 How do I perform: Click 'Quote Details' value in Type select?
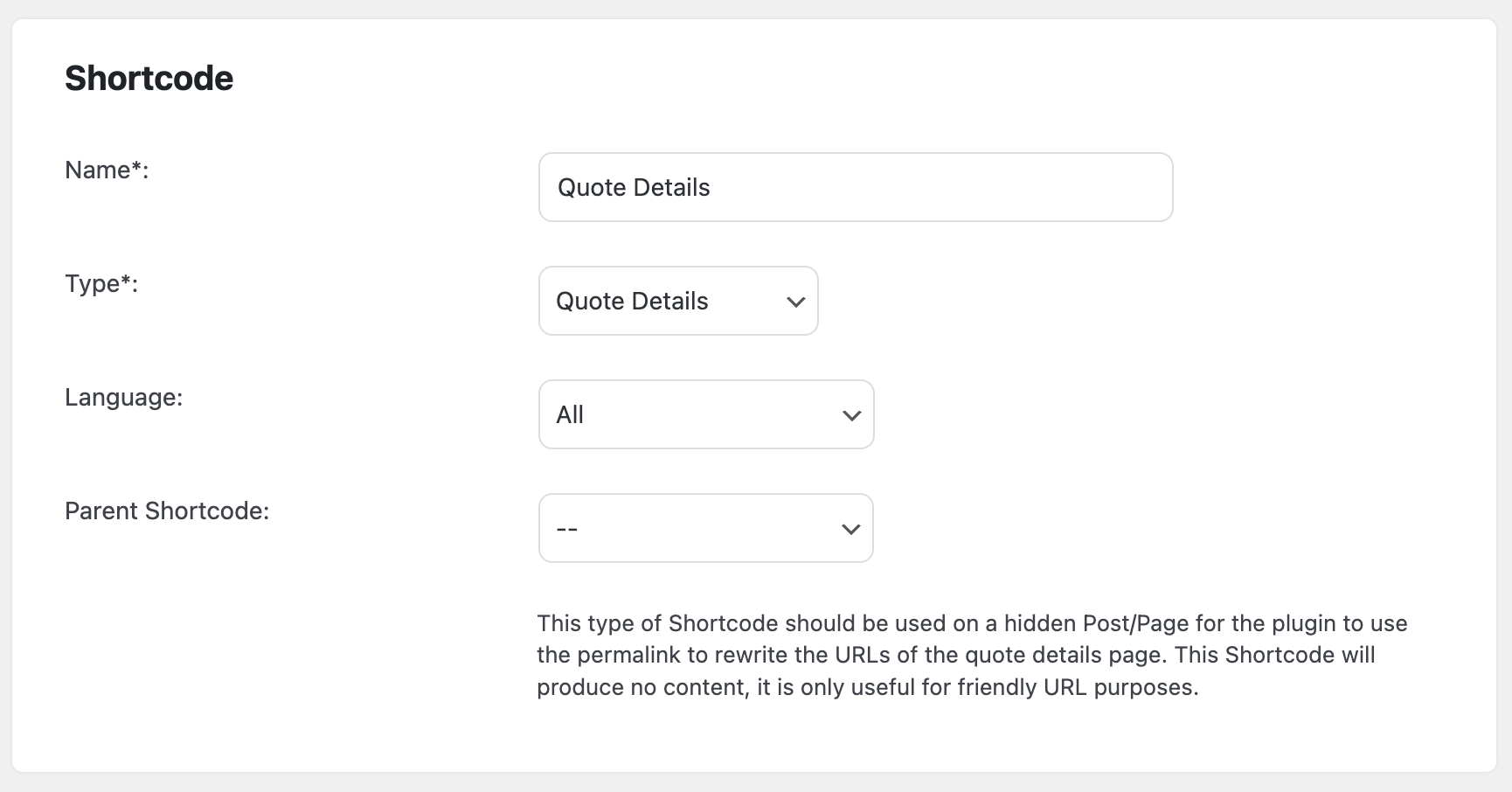(632, 301)
